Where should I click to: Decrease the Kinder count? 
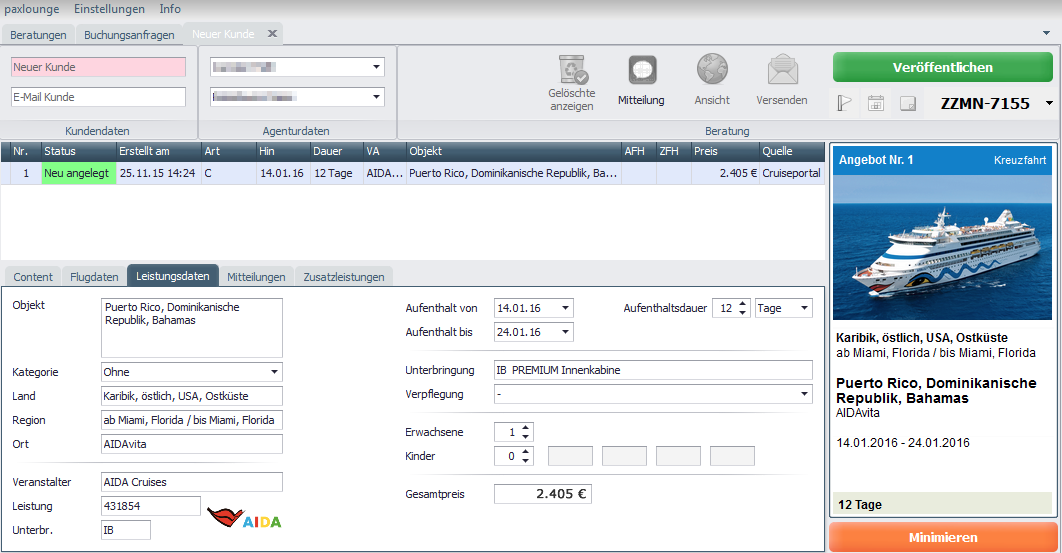[526, 460]
